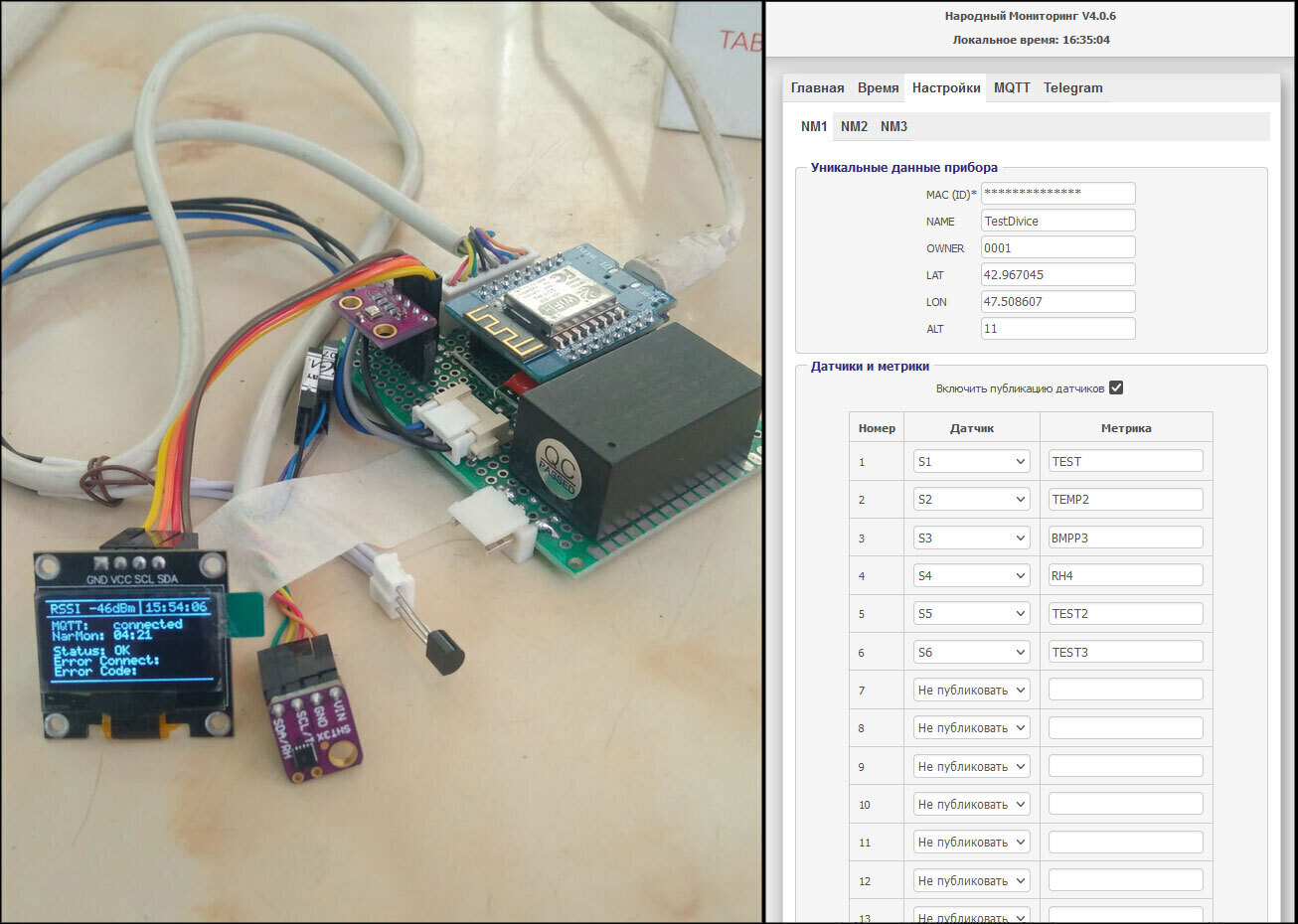This screenshot has height=924, width=1298.
Task: Click the ALT field with 11
Action: [x=1057, y=328]
